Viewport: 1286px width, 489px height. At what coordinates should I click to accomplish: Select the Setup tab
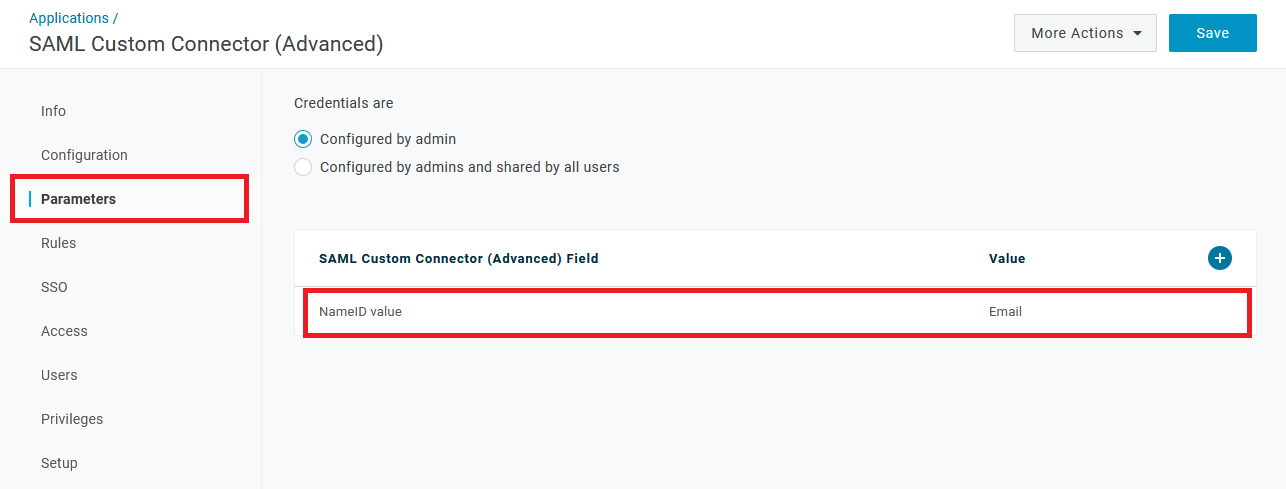[59, 463]
